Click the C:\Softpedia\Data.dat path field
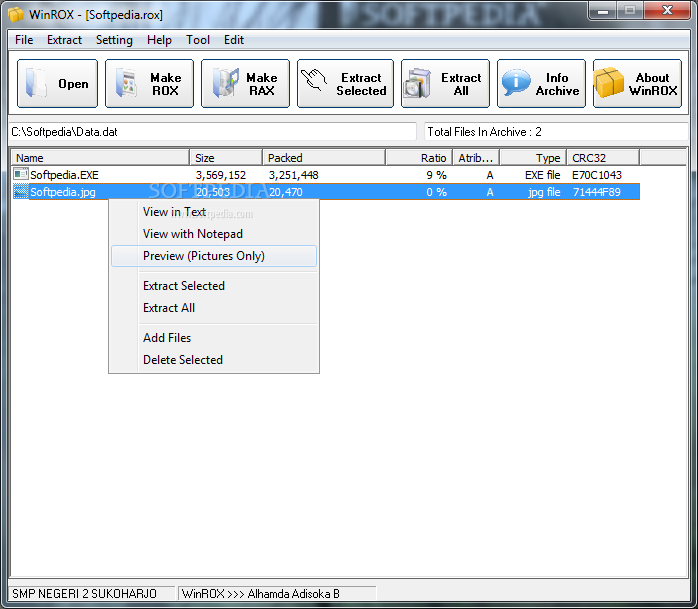 213,132
